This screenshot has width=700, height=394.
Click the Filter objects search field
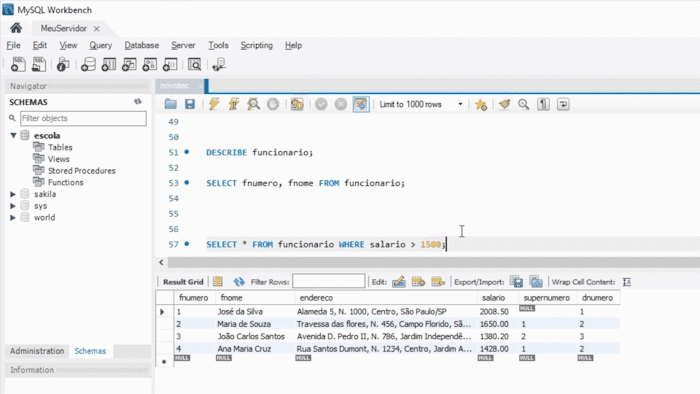point(83,118)
